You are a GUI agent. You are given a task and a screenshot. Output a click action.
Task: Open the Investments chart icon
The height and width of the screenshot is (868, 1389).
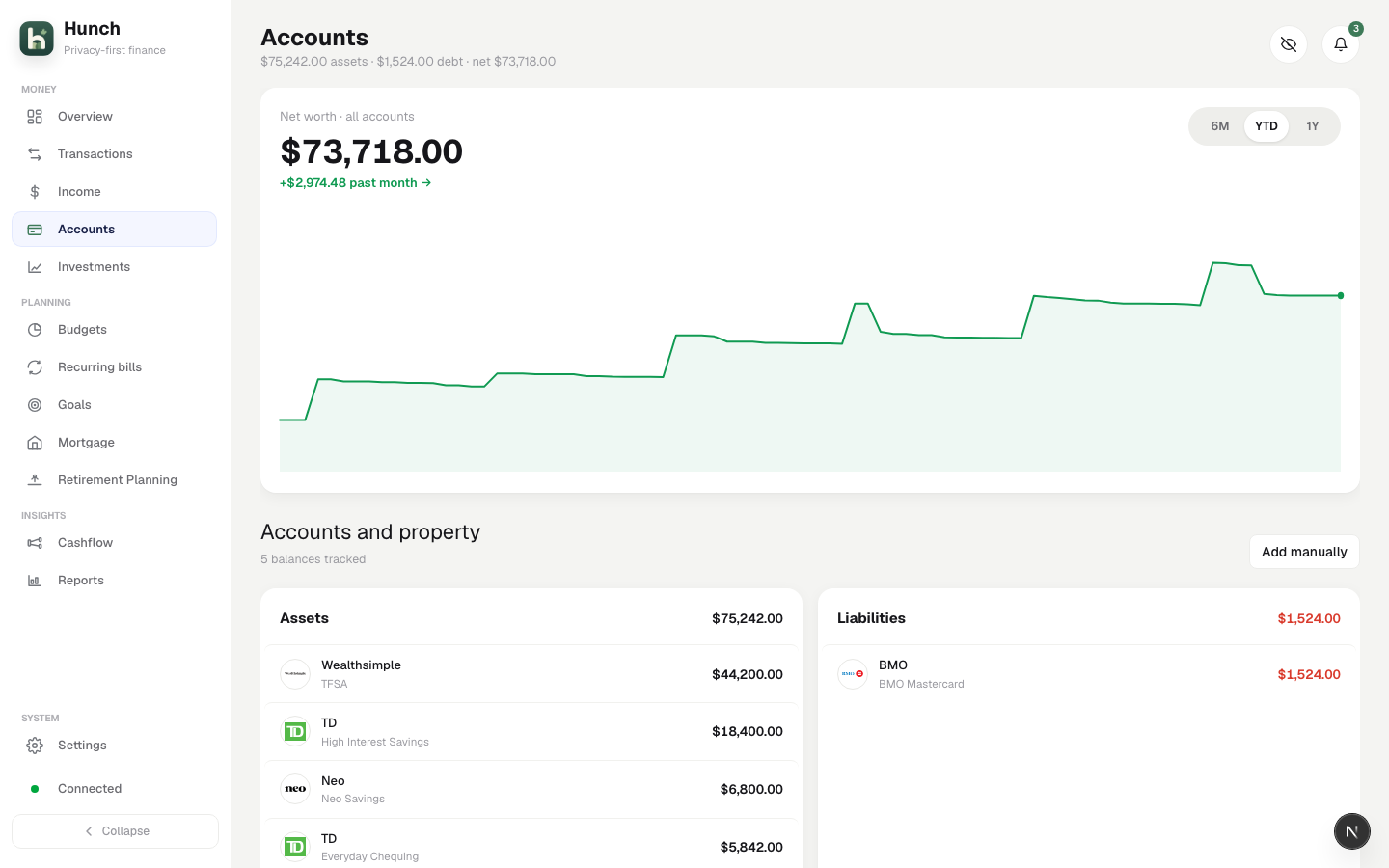point(35,267)
